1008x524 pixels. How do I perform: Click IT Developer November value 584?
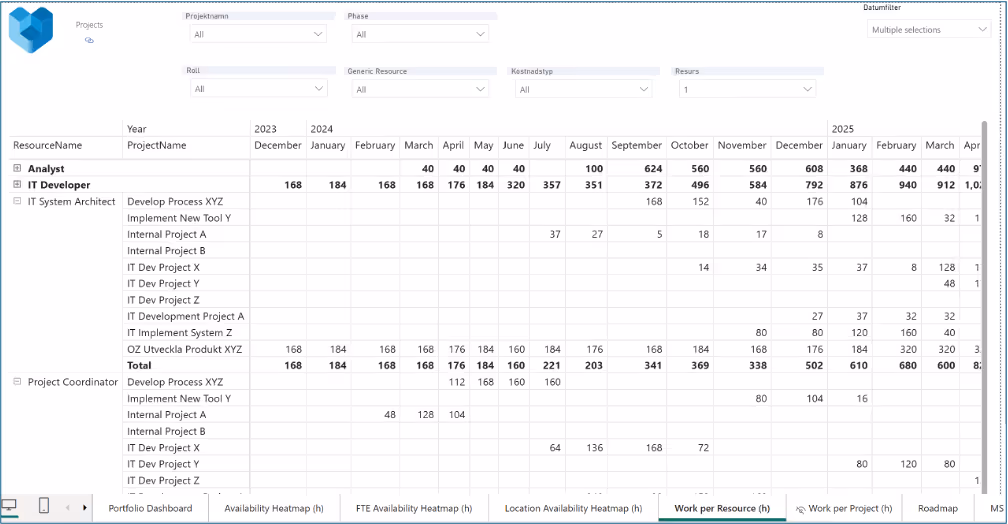(x=757, y=185)
